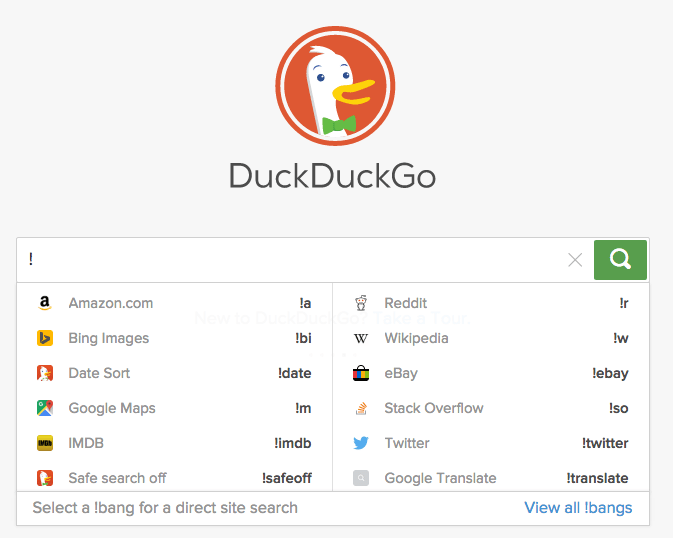Click inside the search input field
Image resolution: width=673 pixels, height=538 pixels.
292,260
